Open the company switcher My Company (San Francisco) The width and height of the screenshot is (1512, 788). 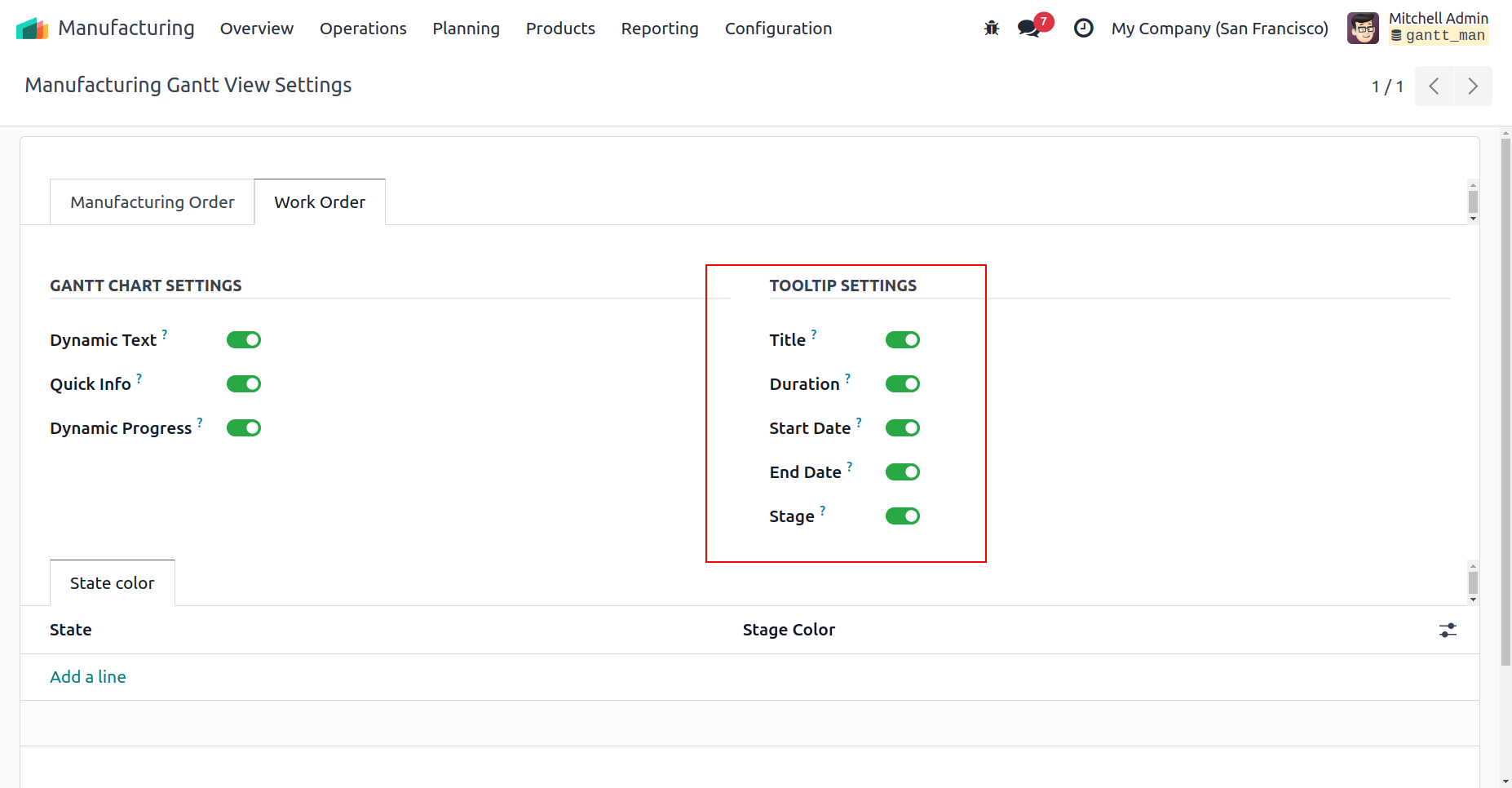[x=1219, y=29]
